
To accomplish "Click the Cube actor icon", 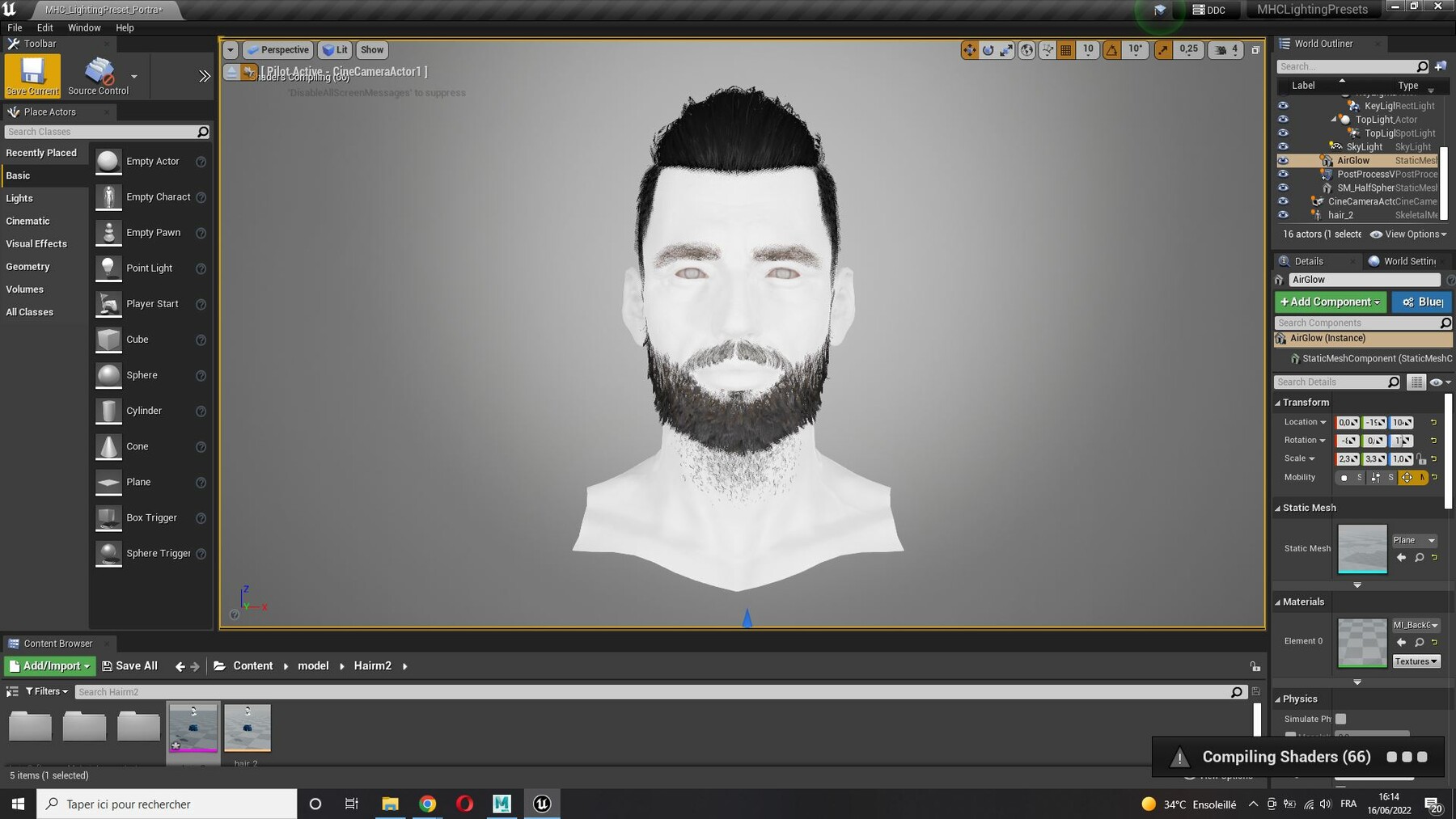I will [108, 340].
